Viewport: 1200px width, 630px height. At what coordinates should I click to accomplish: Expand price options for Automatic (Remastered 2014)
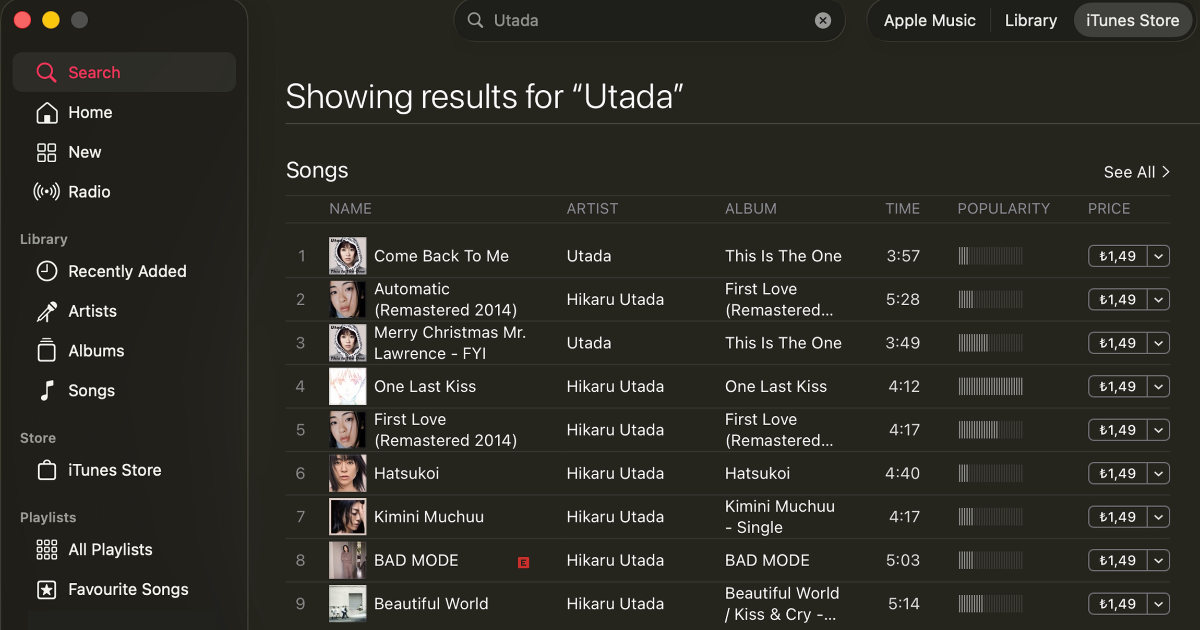pos(1158,299)
